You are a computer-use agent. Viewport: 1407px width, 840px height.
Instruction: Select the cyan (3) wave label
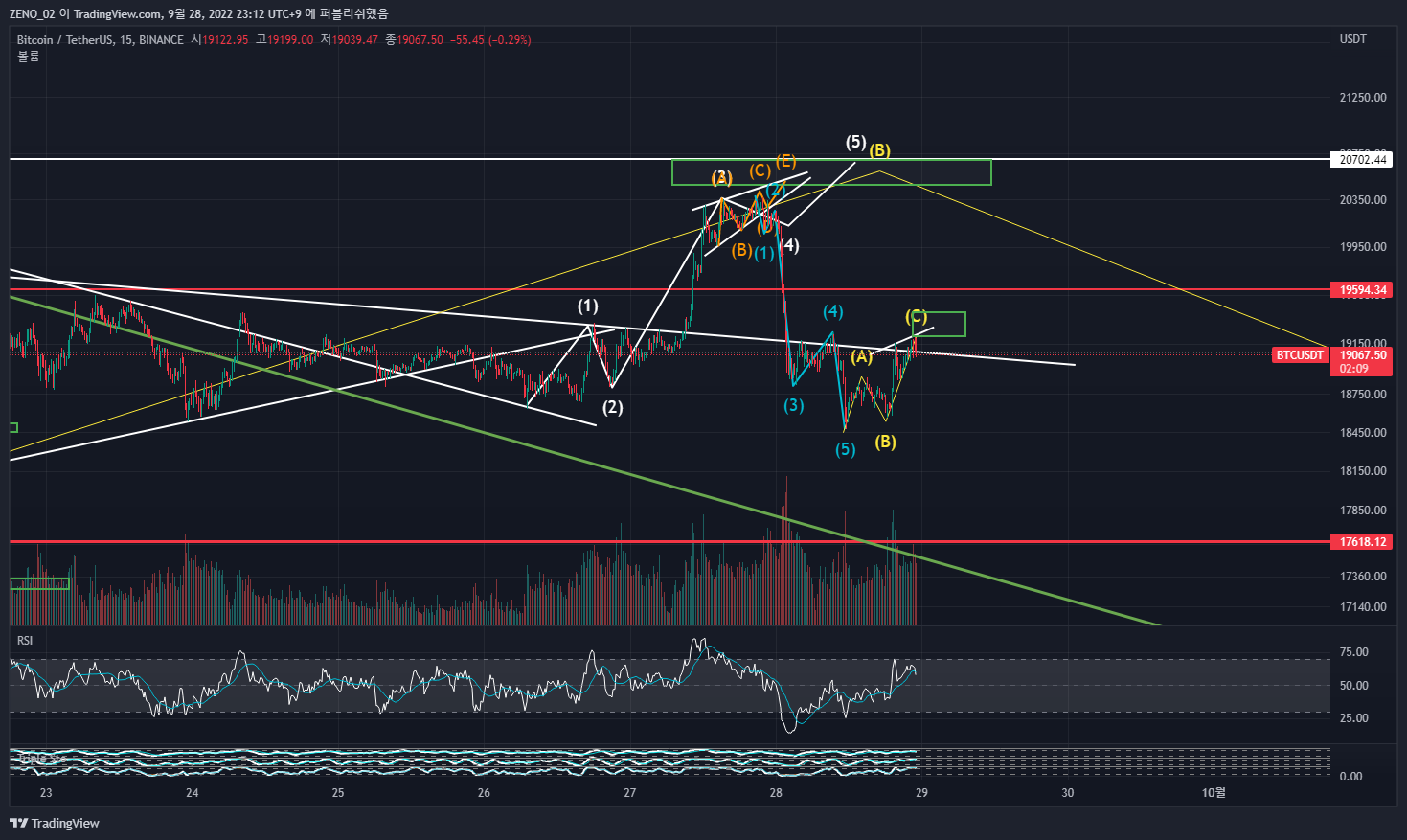click(x=794, y=405)
